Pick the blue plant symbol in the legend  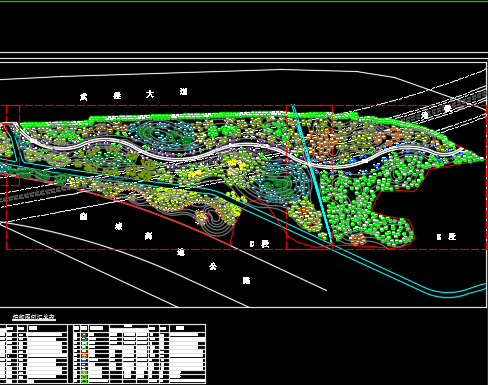pos(84,360)
